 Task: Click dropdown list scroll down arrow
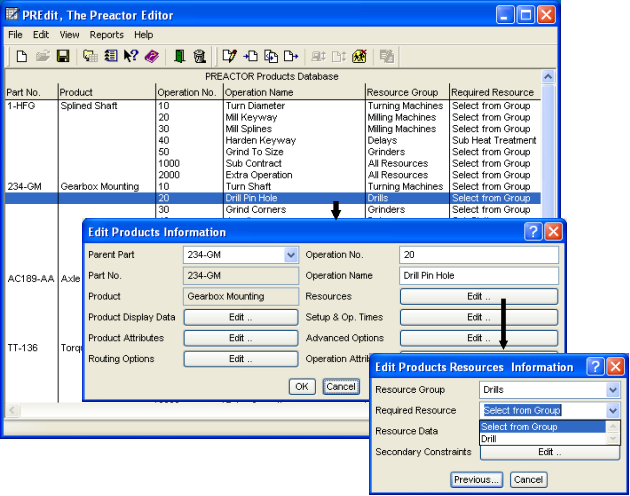(x=613, y=439)
